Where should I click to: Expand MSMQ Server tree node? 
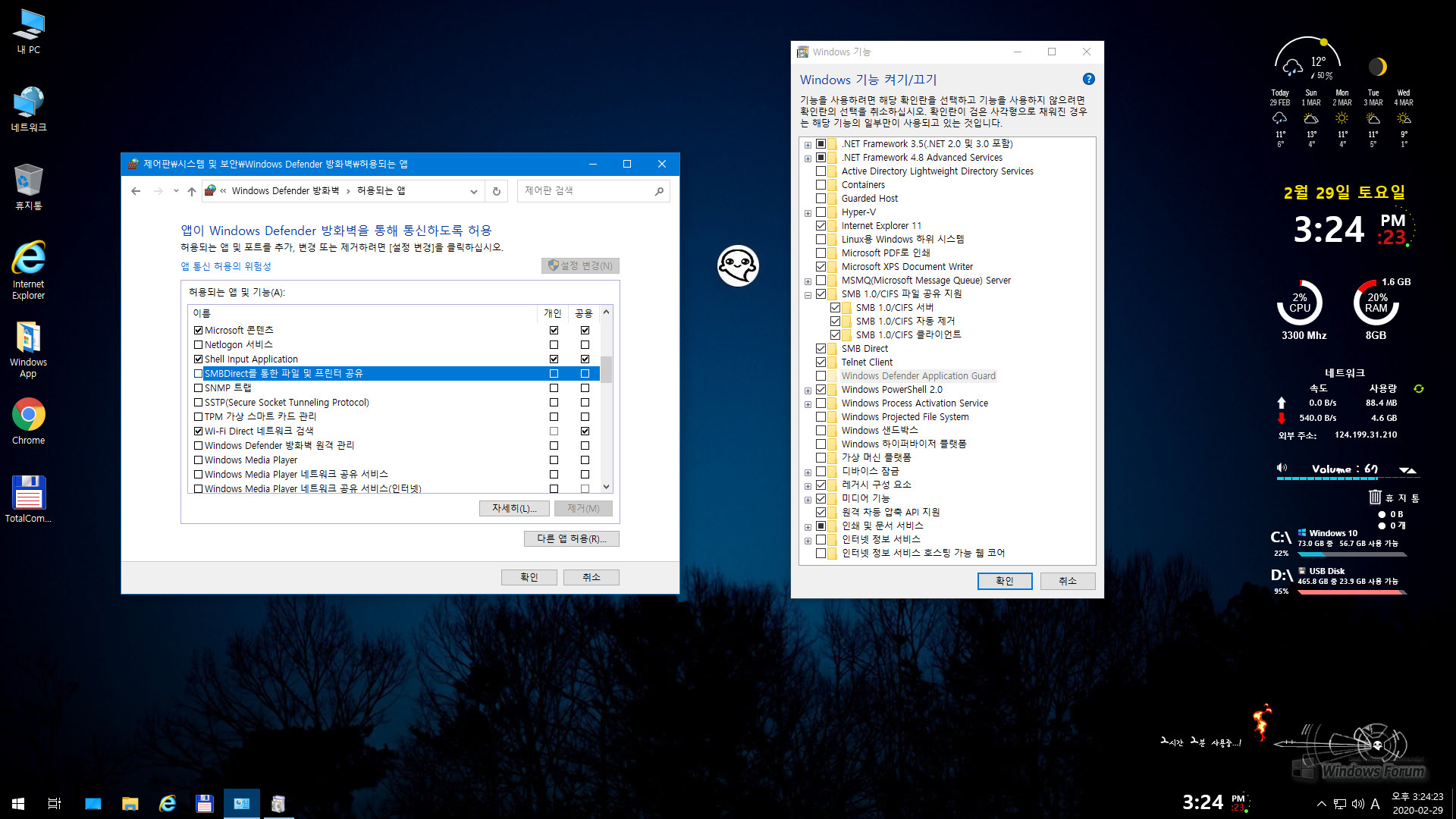[808, 281]
